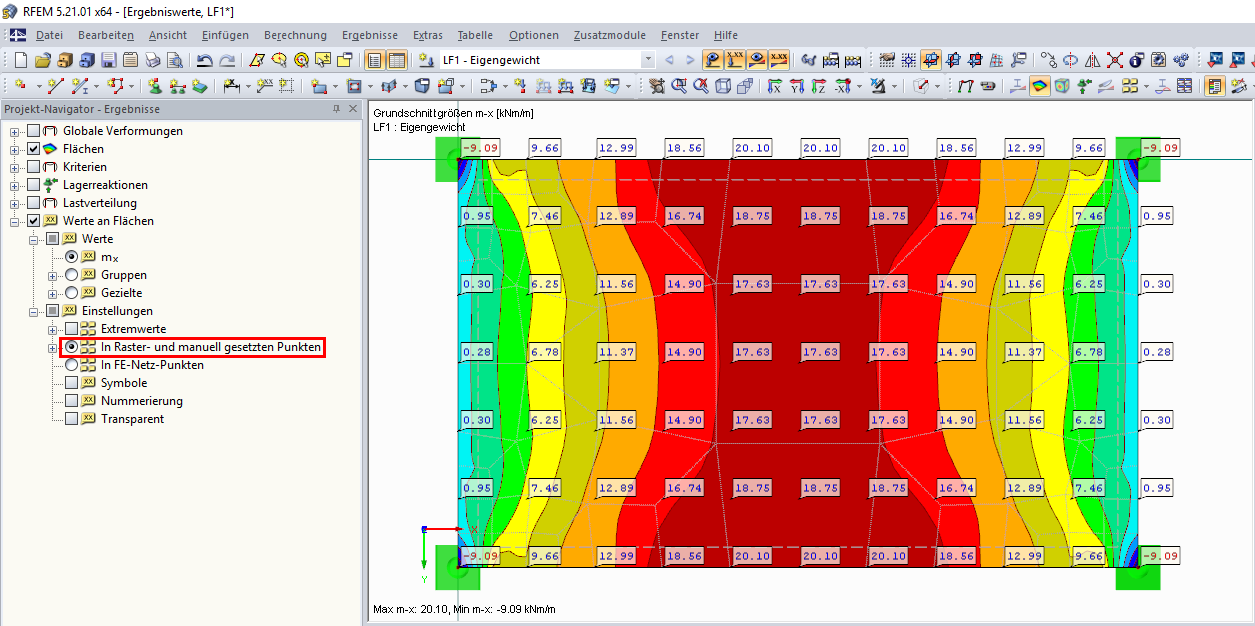Click view in X direction icon
The image size is (1255, 626).
coord(773,86)
